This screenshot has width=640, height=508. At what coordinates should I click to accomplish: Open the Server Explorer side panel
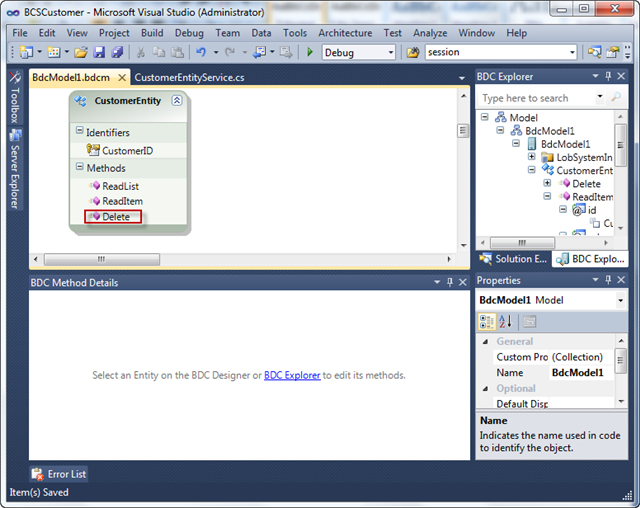point(15,169)
